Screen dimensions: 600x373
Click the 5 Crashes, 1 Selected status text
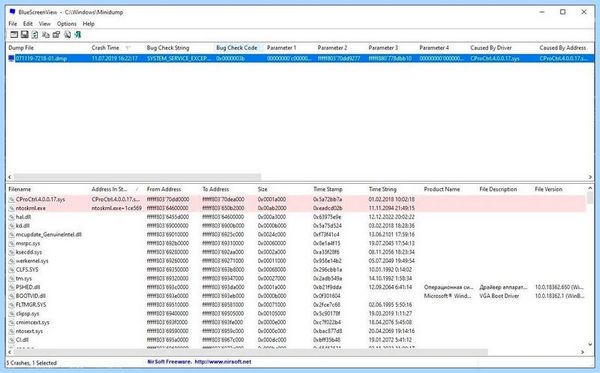tap(32, 363)
